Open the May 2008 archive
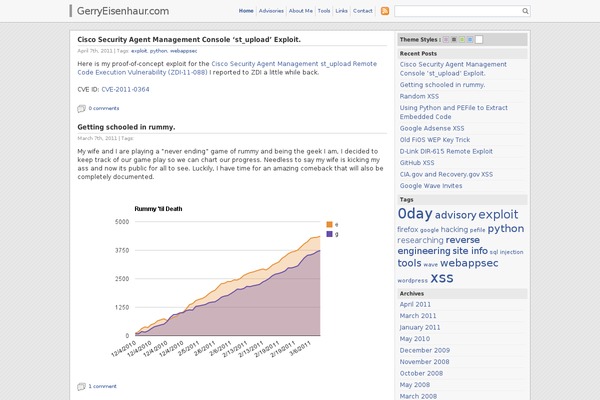 [415, 385]
